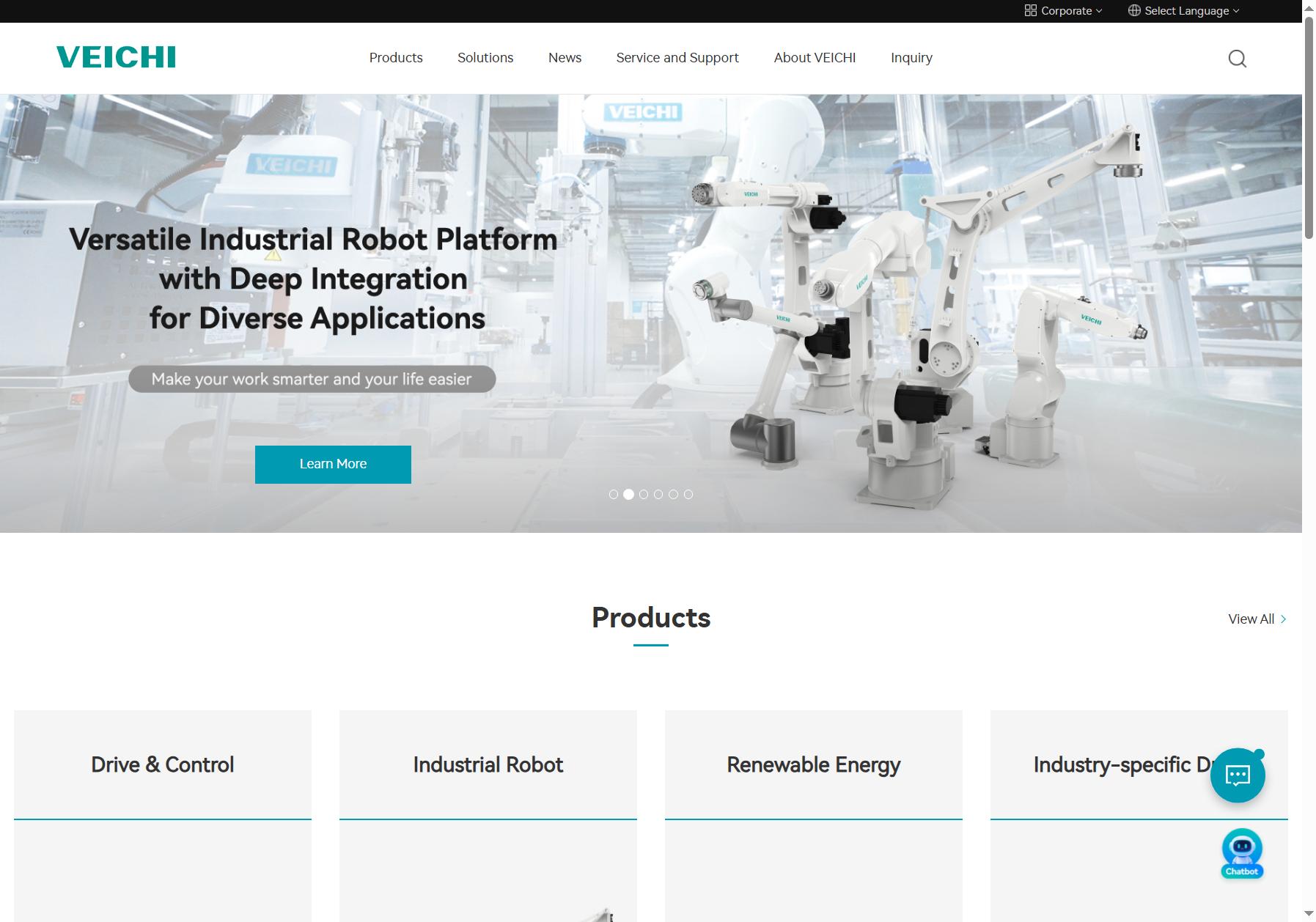This screenshot has height=922, width=1316.
Task: Click 'Make your work smarter' tagline
Action: 312,380
